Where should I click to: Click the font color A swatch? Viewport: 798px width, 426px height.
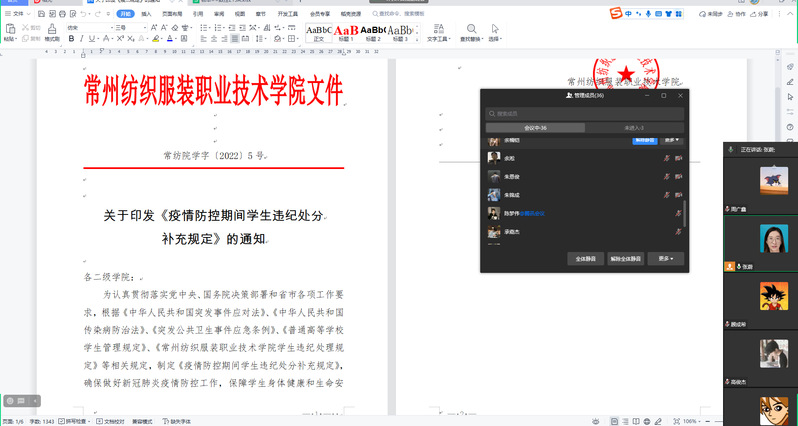tap(169, 39)
